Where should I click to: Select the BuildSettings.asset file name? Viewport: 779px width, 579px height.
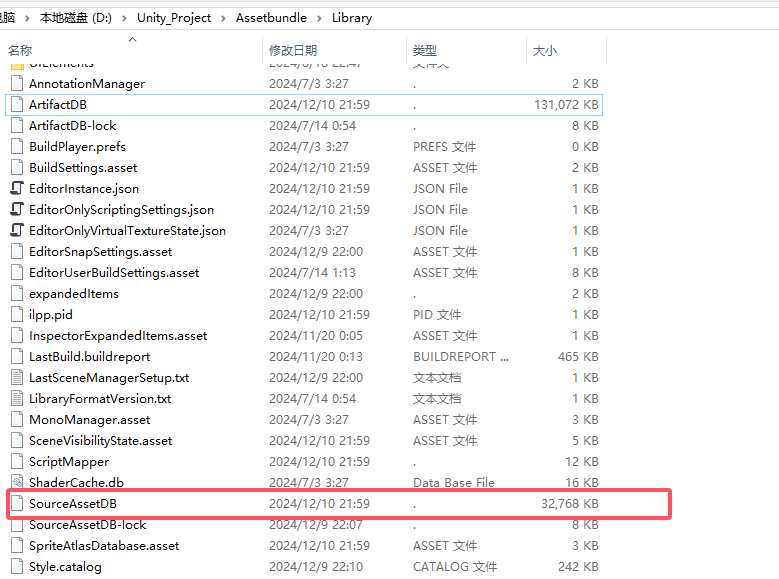point(83,167)
